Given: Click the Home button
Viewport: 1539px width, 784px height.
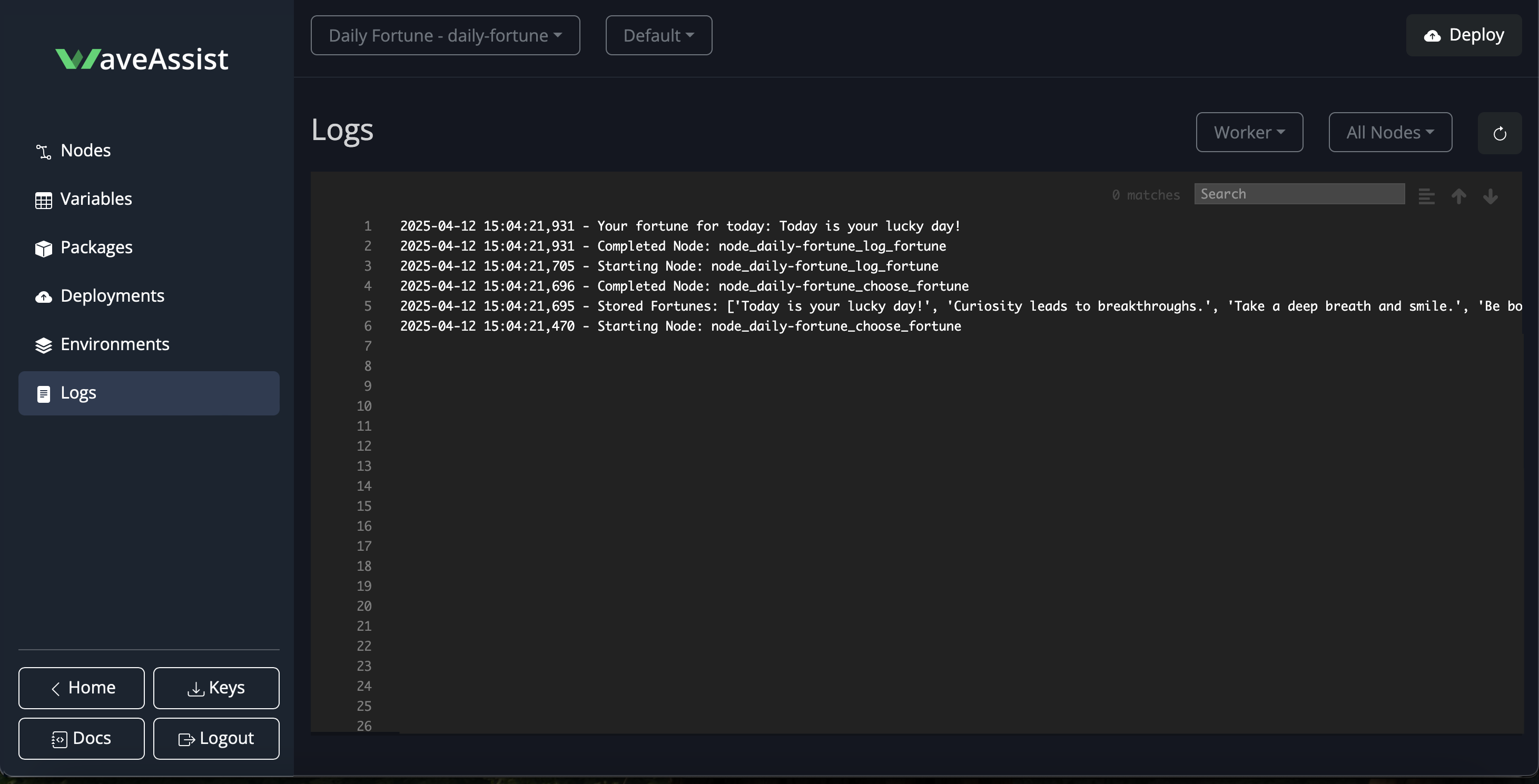Looking at the screenshot, I should (x=81, y=688).
